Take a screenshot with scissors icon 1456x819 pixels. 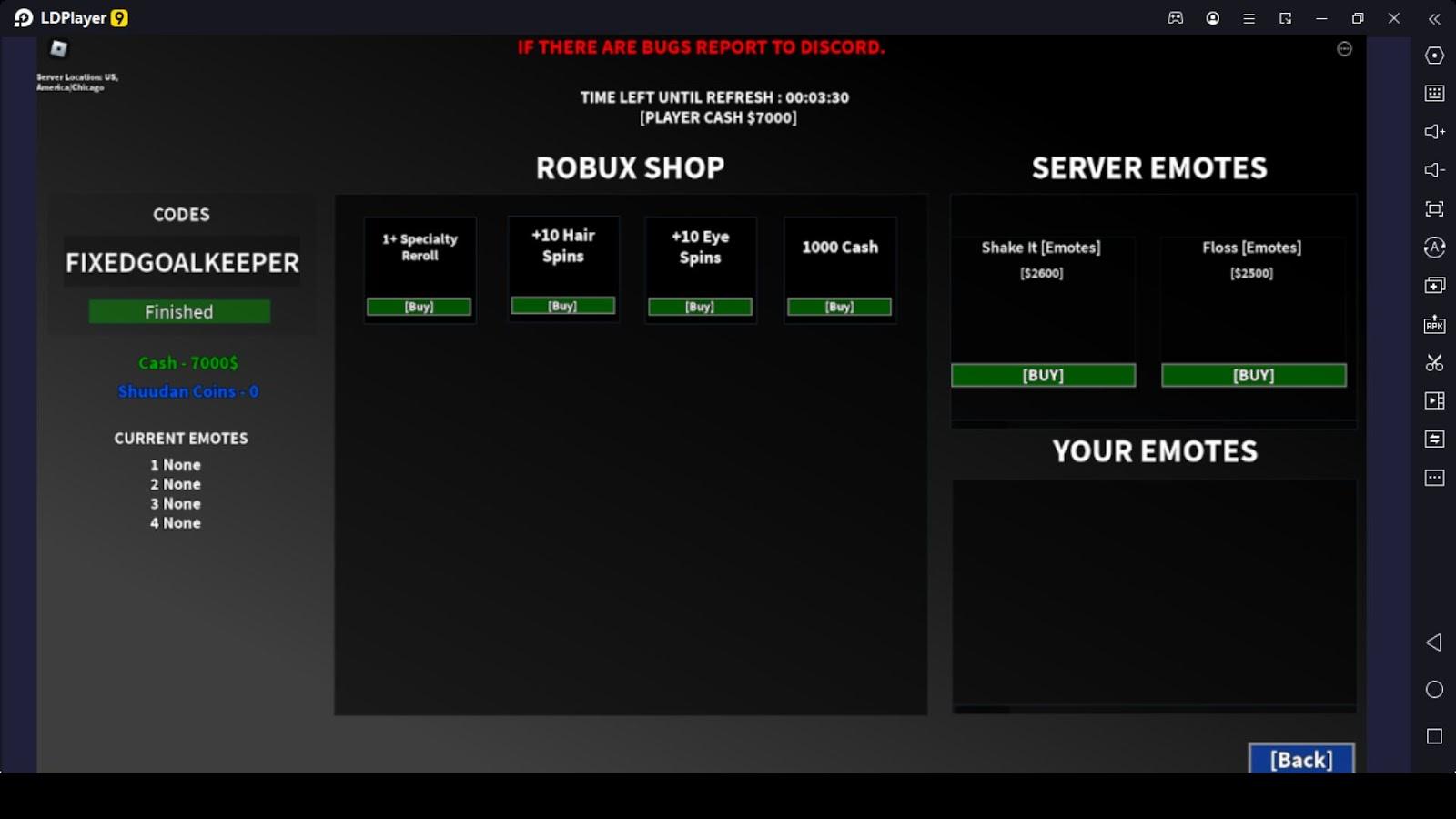[x=1434, y=362]
